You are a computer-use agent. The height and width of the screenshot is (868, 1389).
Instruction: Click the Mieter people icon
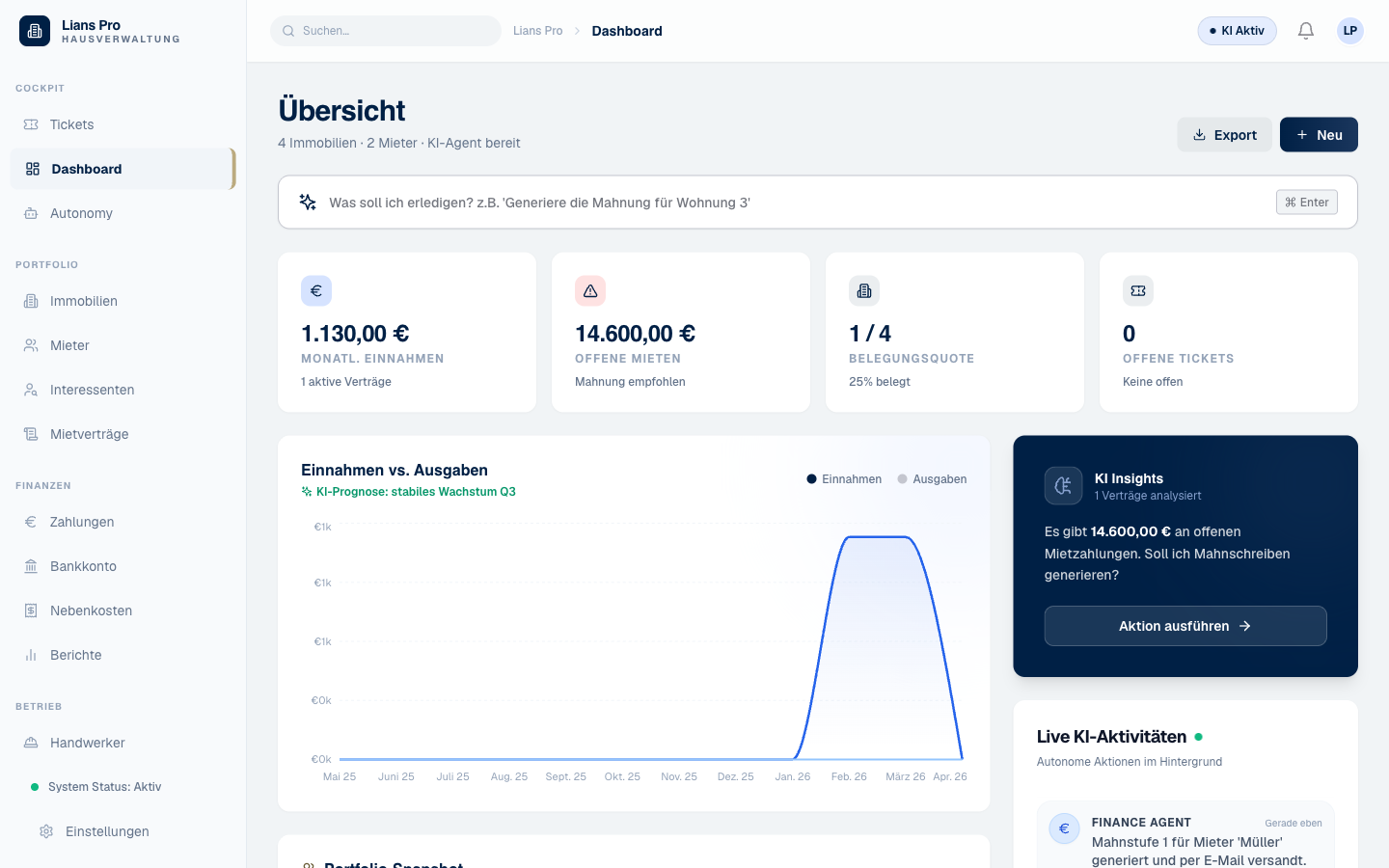(x=32, y=345)
